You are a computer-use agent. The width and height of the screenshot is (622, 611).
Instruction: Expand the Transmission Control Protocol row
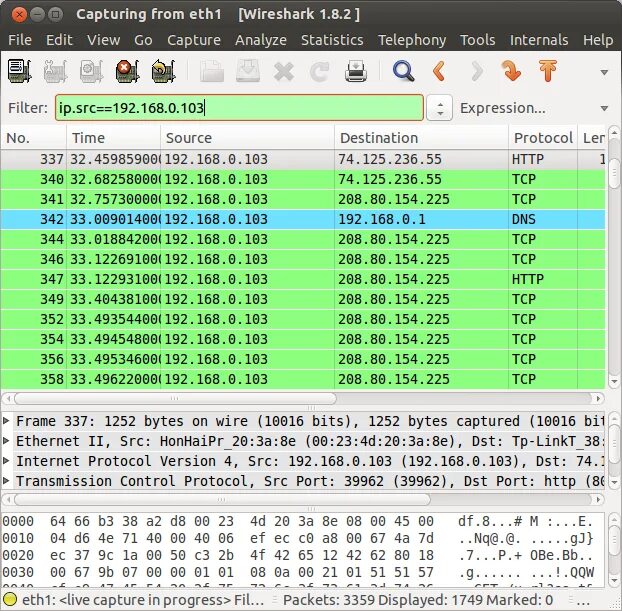[x=6, y=480]
